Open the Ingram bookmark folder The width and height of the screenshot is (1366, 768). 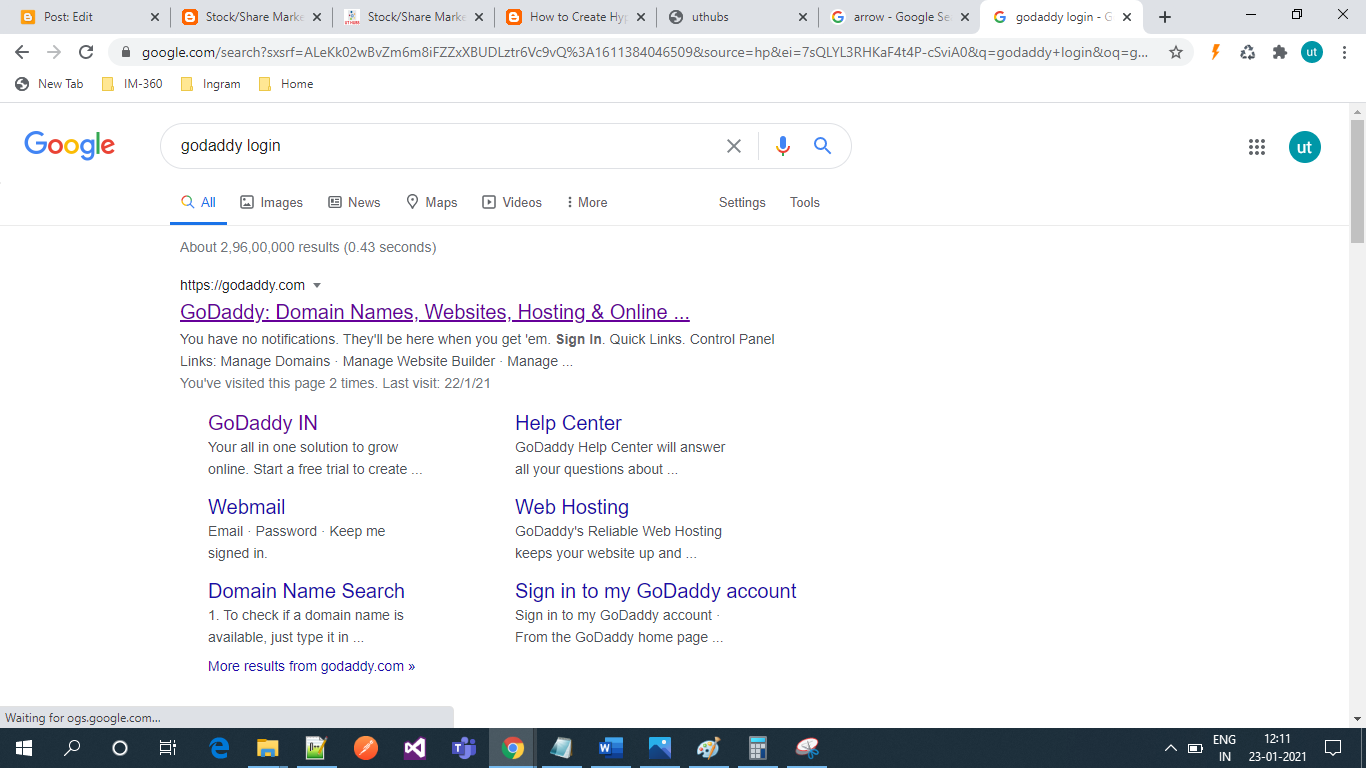pyautogui.click(x=210, y=84)
